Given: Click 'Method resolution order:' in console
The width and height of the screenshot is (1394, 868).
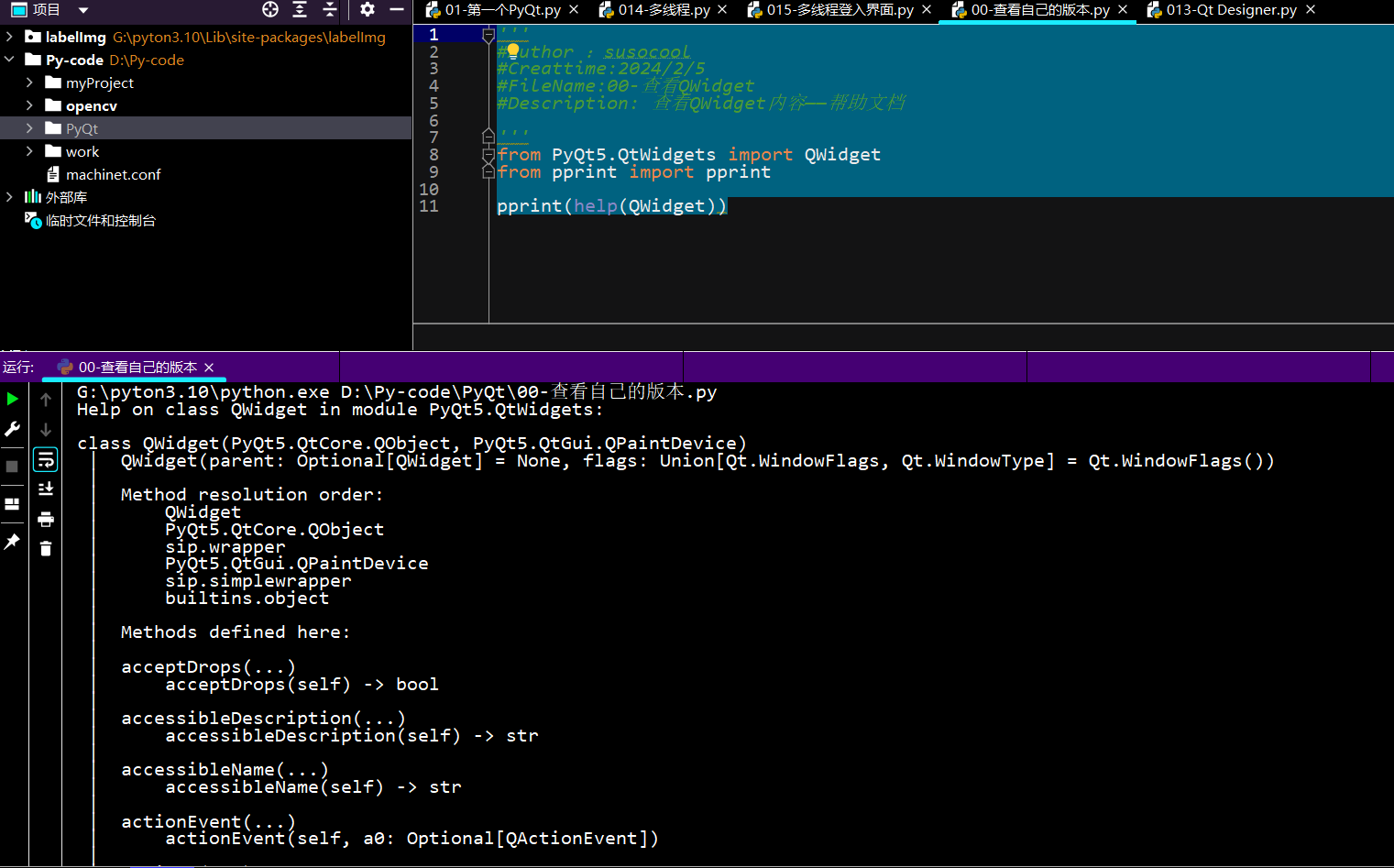Looking at the screenshot, I should (252, 495).
